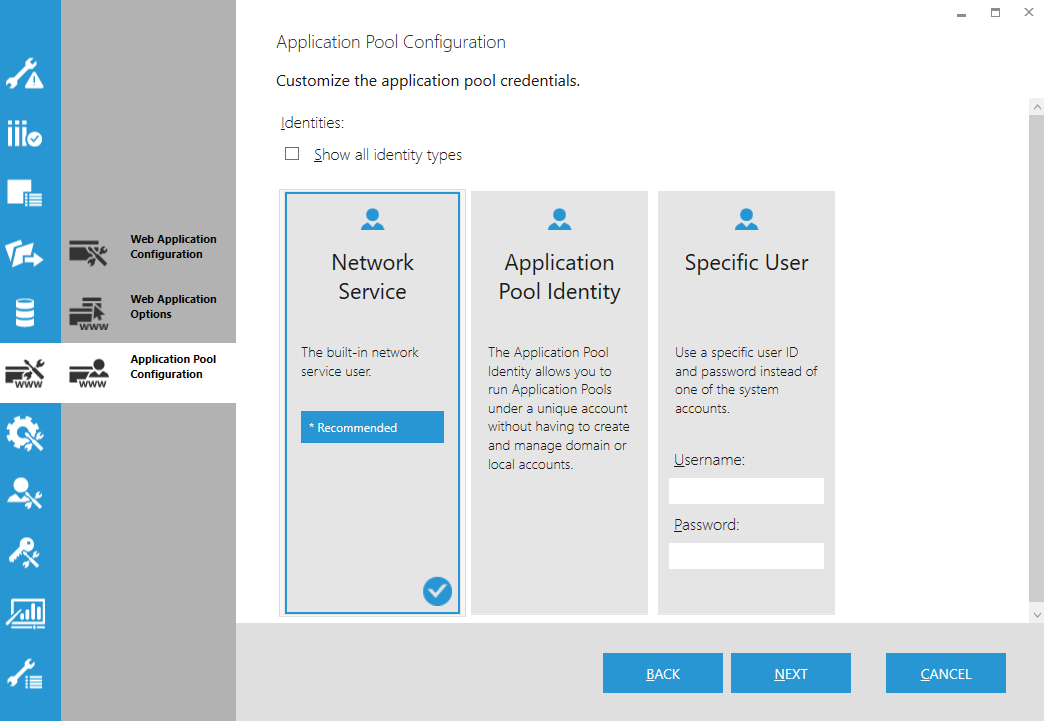Screen dimensions: 1044x721
Task: Open Web Application Options step
Action: tap(148, 313)
